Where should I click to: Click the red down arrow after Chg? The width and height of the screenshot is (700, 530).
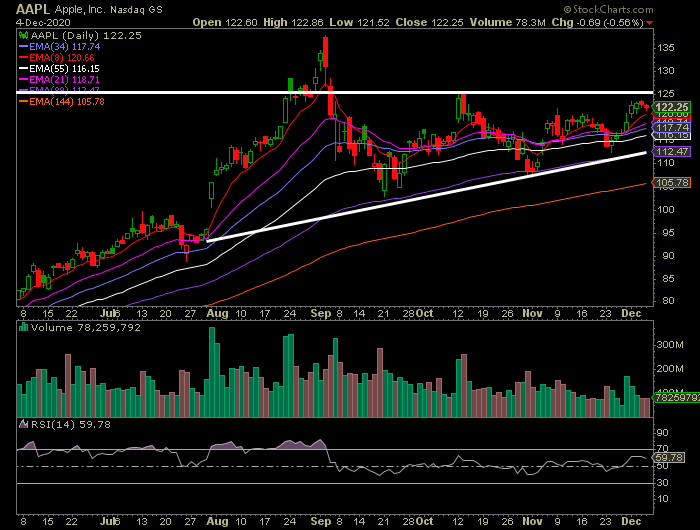(x=650, y=23)
